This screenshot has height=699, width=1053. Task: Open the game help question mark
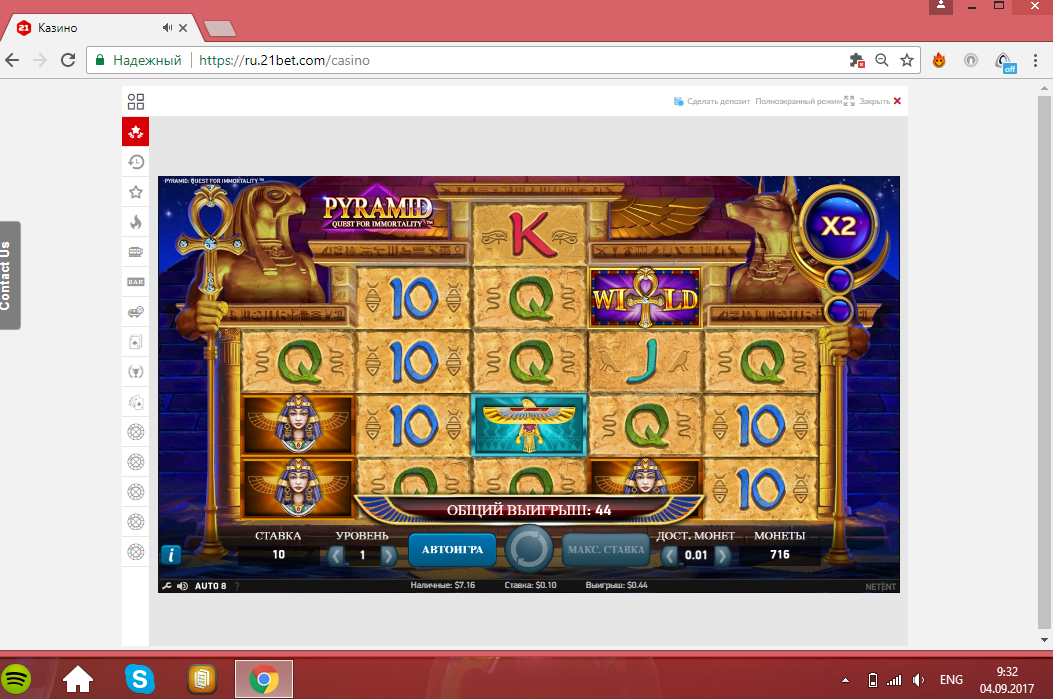click(x=237, y=586)
